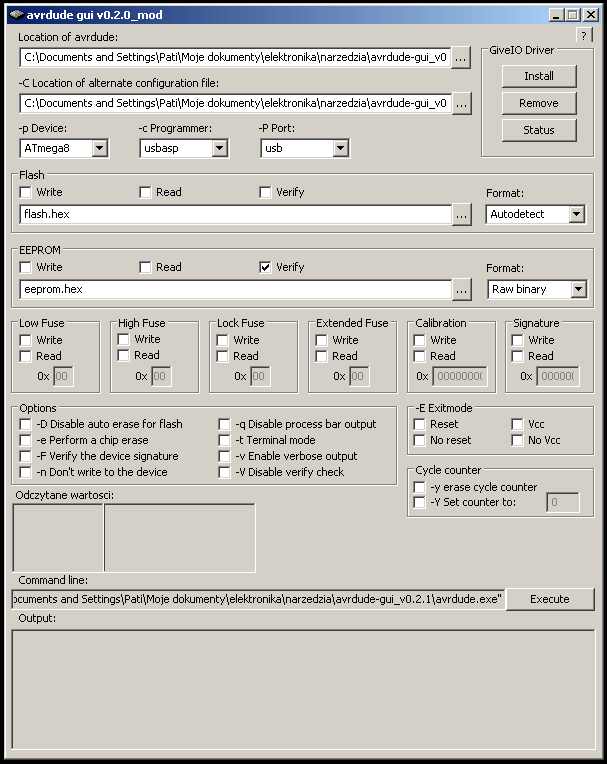Enable -q Disable process bar output

(225, 424)
